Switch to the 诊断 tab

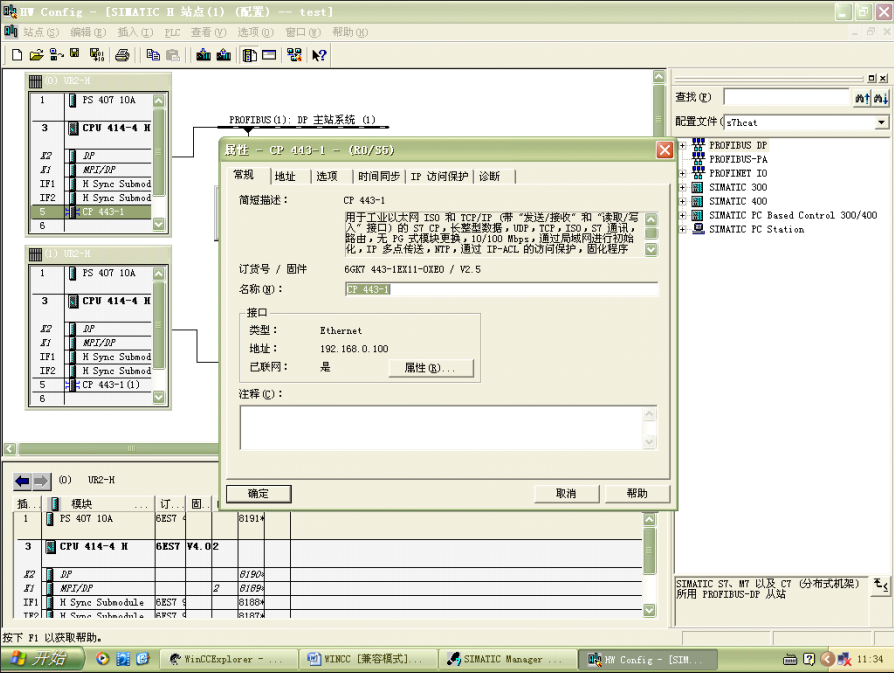[489, 176]
